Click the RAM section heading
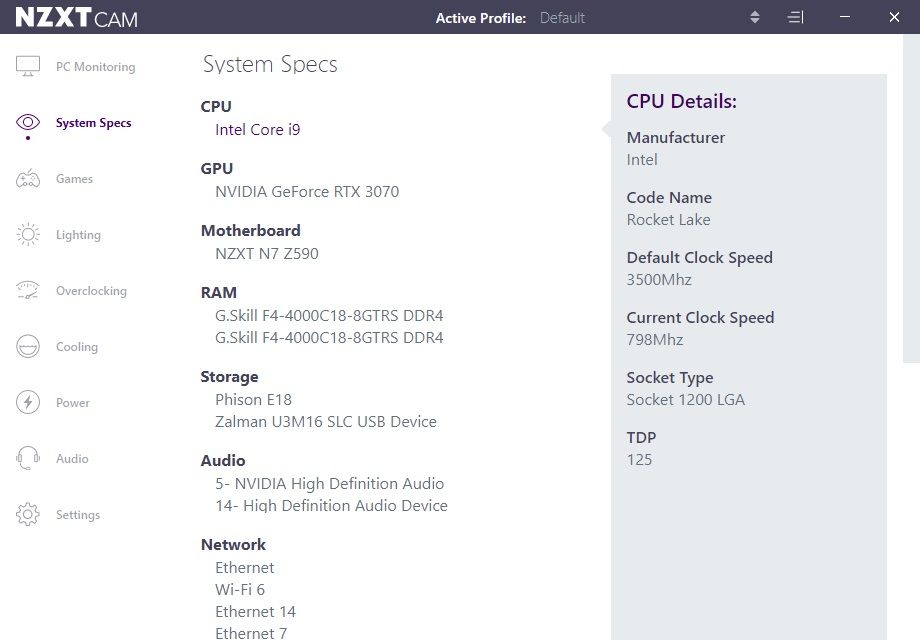920x640 pixels. [x=218, y=293]
